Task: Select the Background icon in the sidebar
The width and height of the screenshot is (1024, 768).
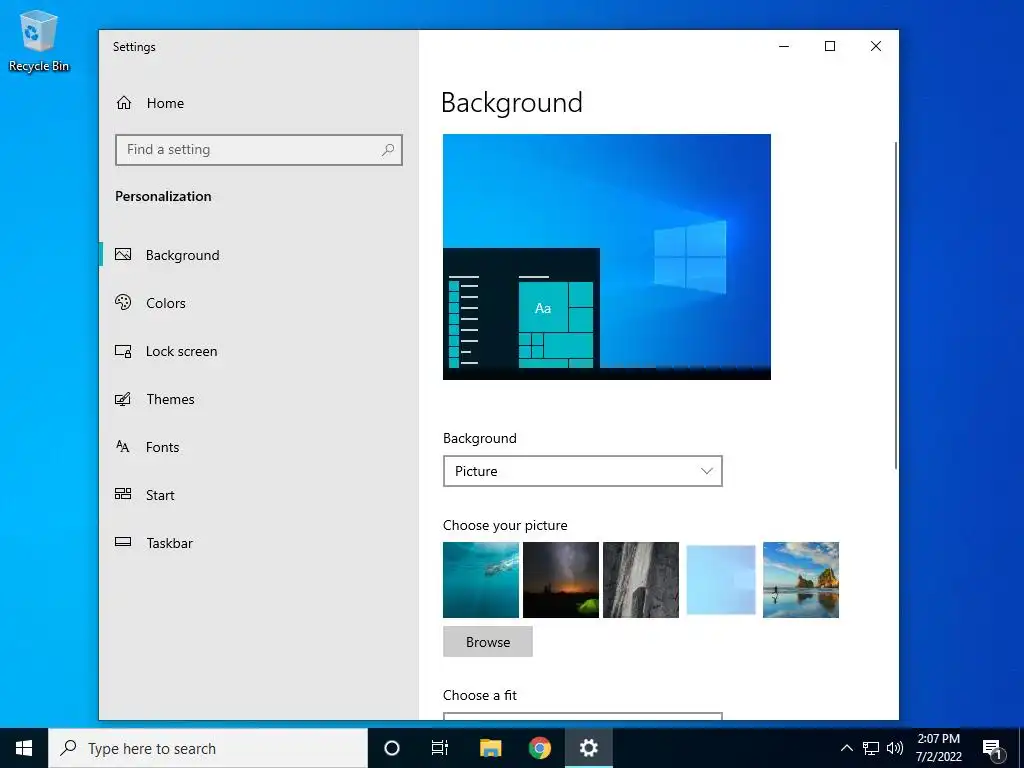Action: [123, 255]
